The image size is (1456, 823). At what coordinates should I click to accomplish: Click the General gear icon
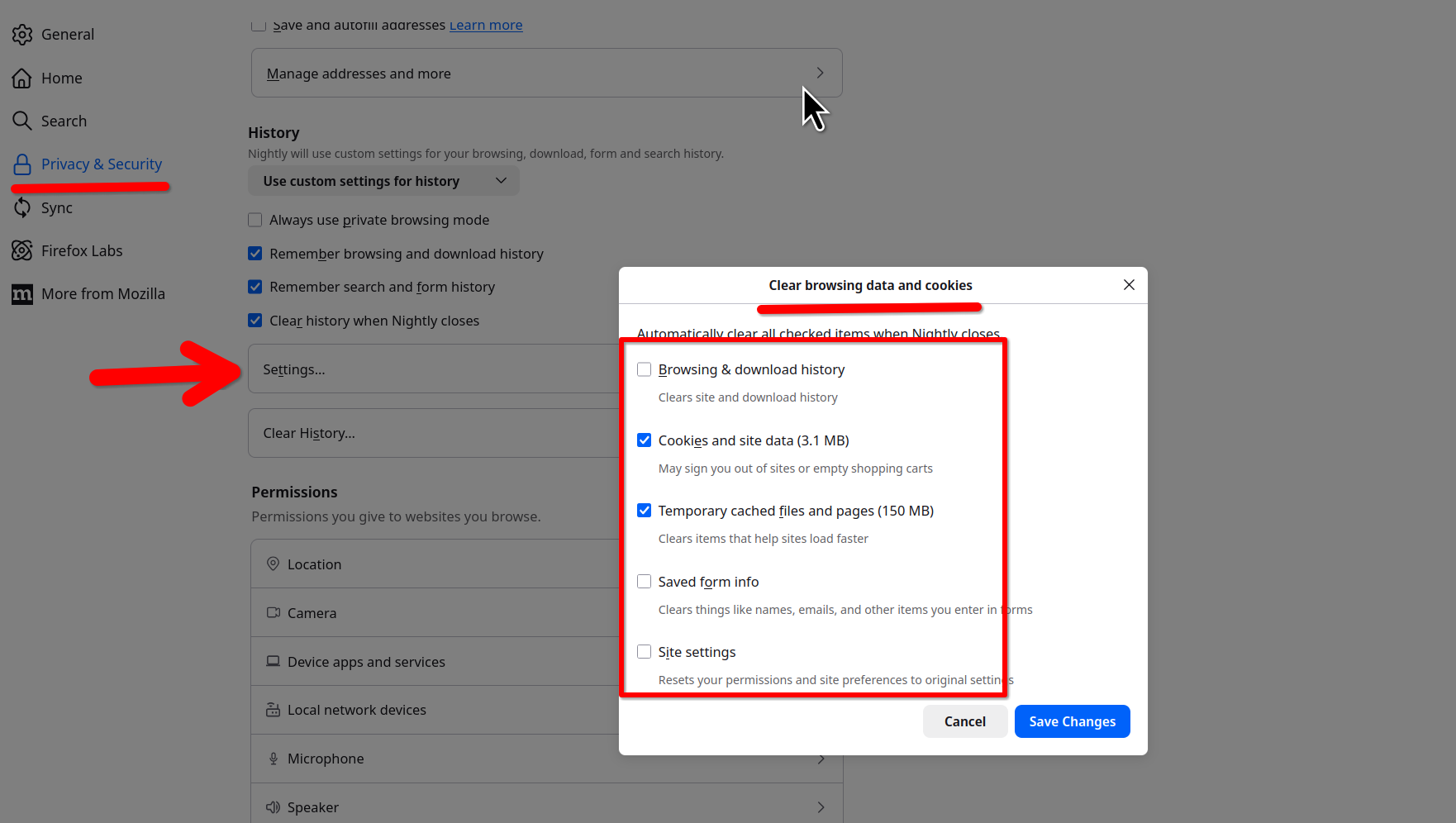[22, 35]
